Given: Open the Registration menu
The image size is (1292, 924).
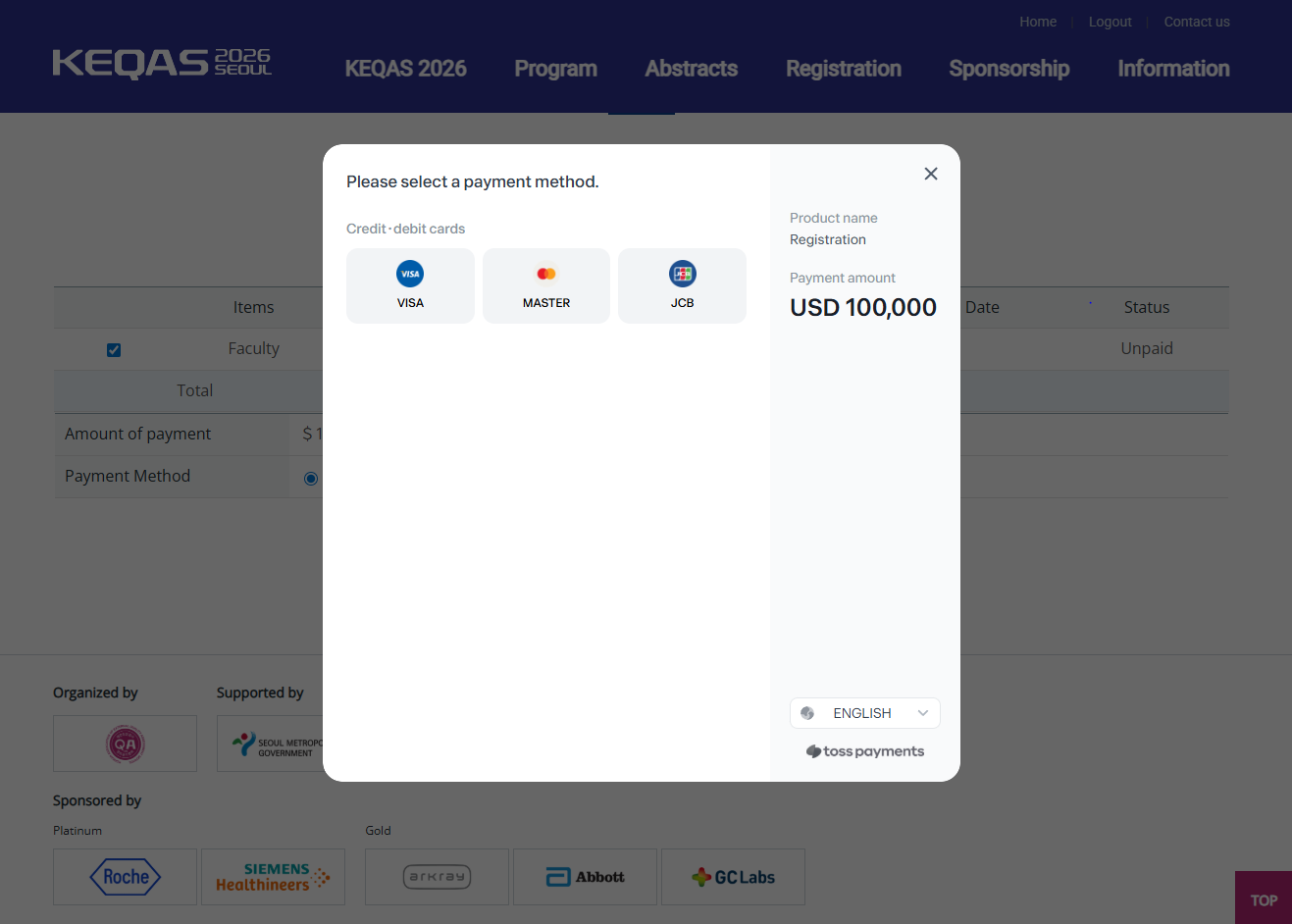Looking at the screenshot, I should point(843,69).
